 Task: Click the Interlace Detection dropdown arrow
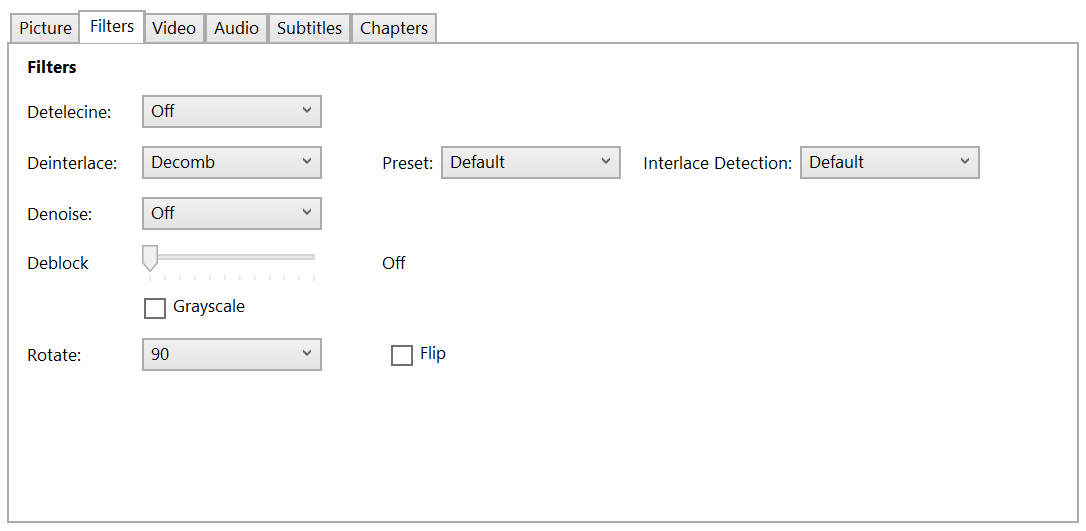point(965,162)
